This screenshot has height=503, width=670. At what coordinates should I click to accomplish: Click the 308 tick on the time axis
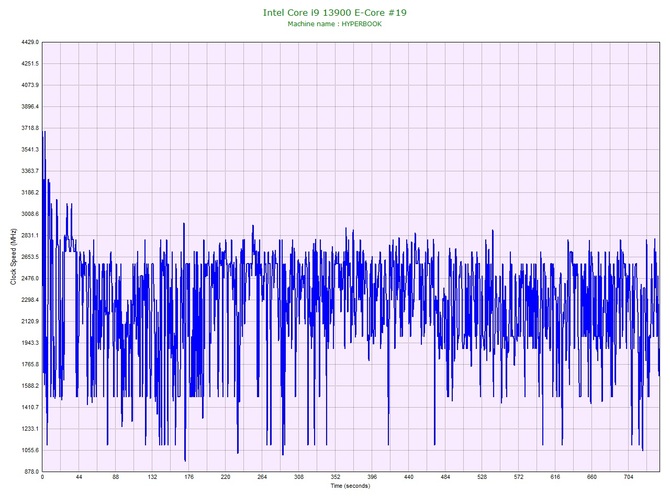click(299, 477)
